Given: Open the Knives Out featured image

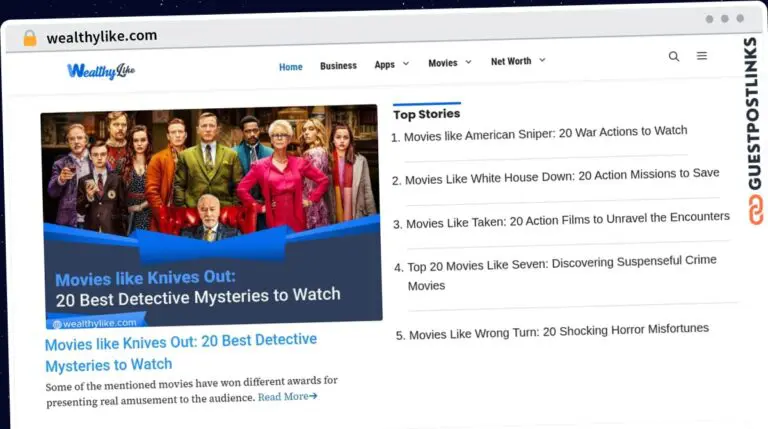Looking at the screenshot, I should tap(211, 215).
